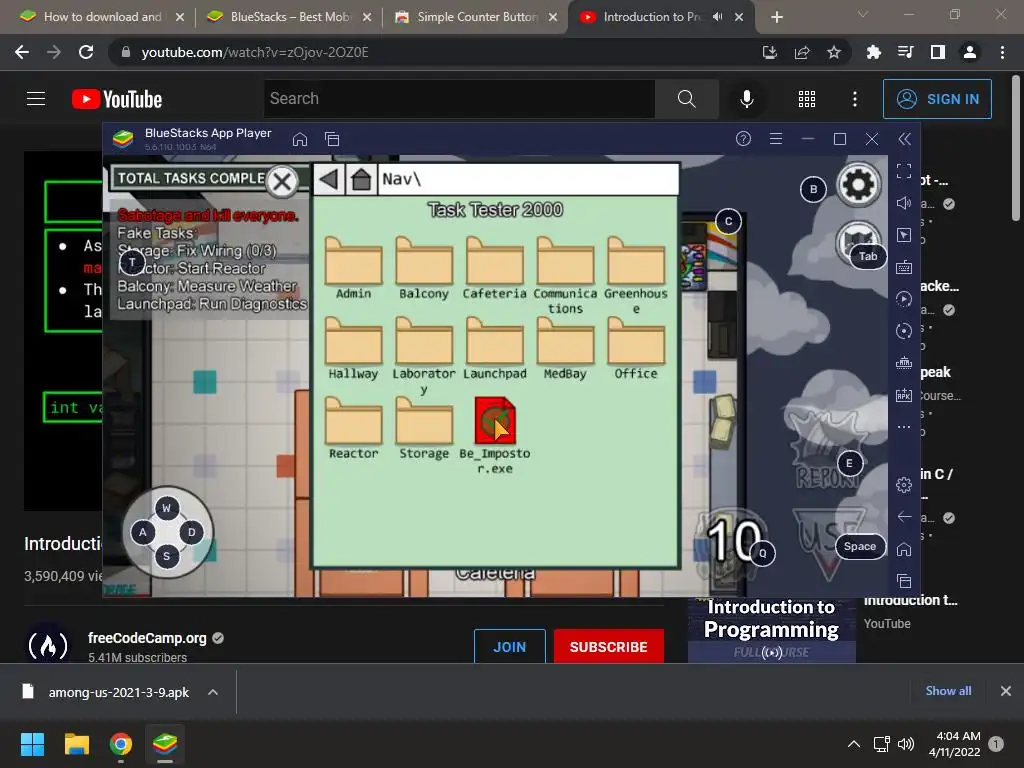Open the Greenhouse folder
The width and height of the screenshot is (1024, 768).
(635, 261)
